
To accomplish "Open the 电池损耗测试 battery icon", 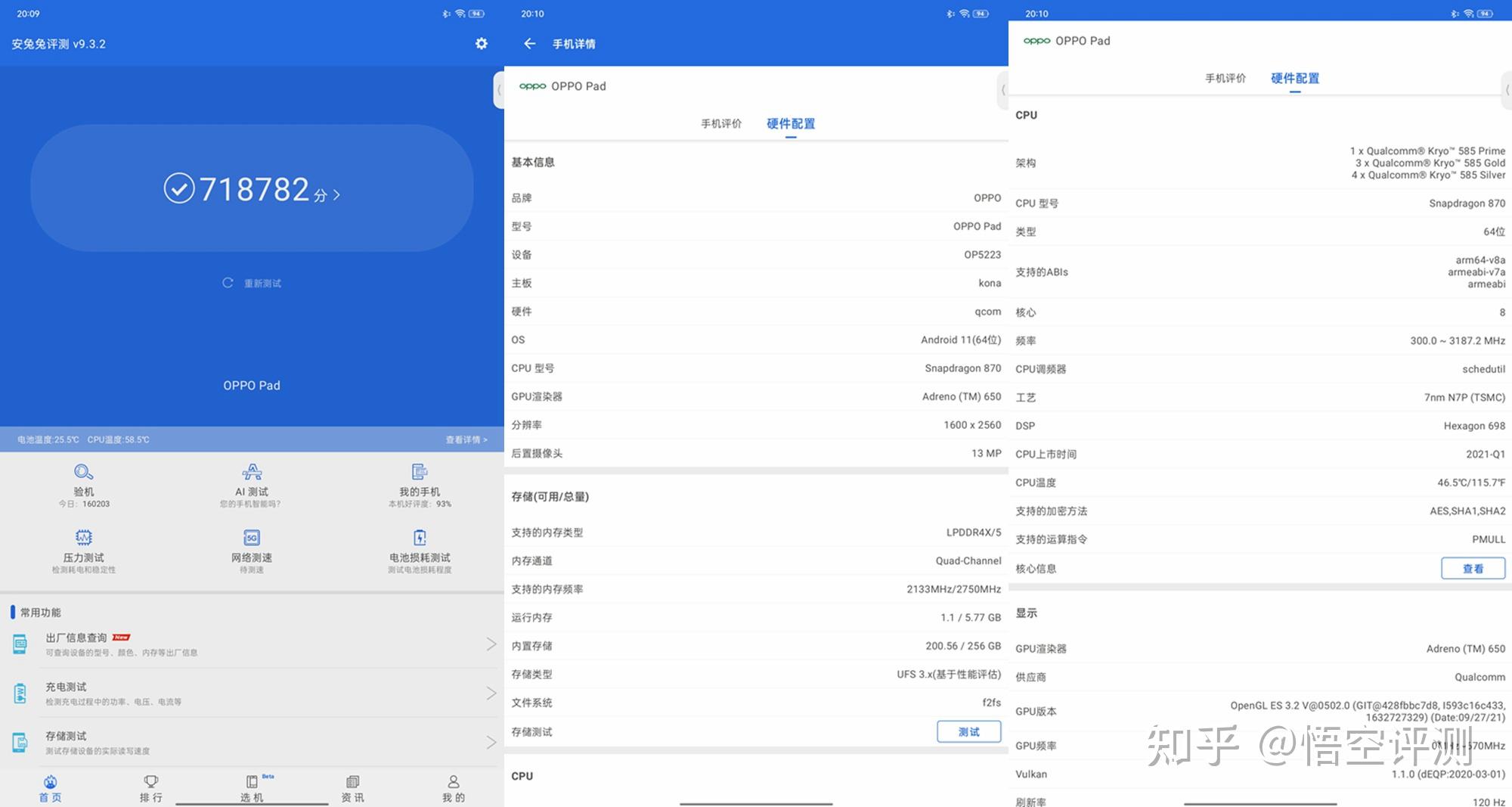I will 420,538.
